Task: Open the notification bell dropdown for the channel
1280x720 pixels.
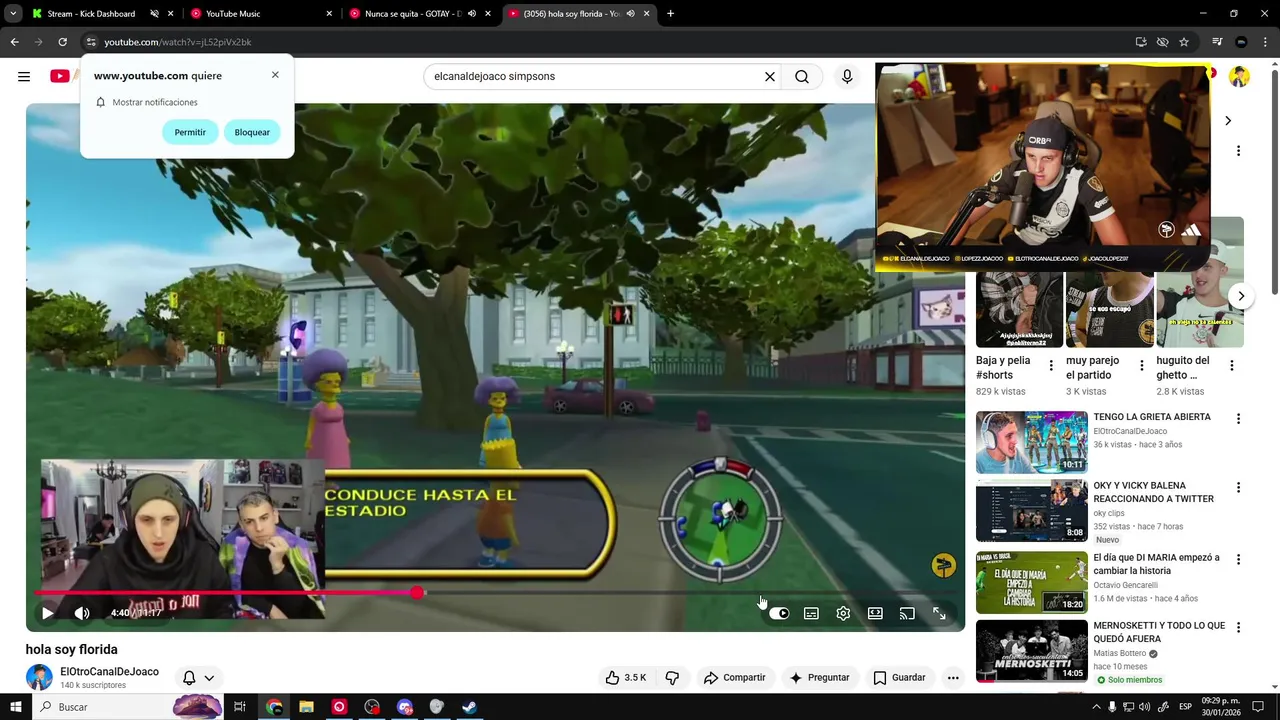Action: [x=198, y=677]
